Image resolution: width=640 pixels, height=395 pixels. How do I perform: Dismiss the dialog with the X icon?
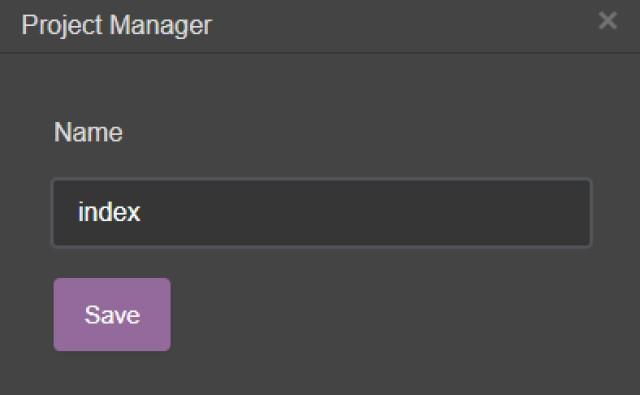click(x=607, y=20)
